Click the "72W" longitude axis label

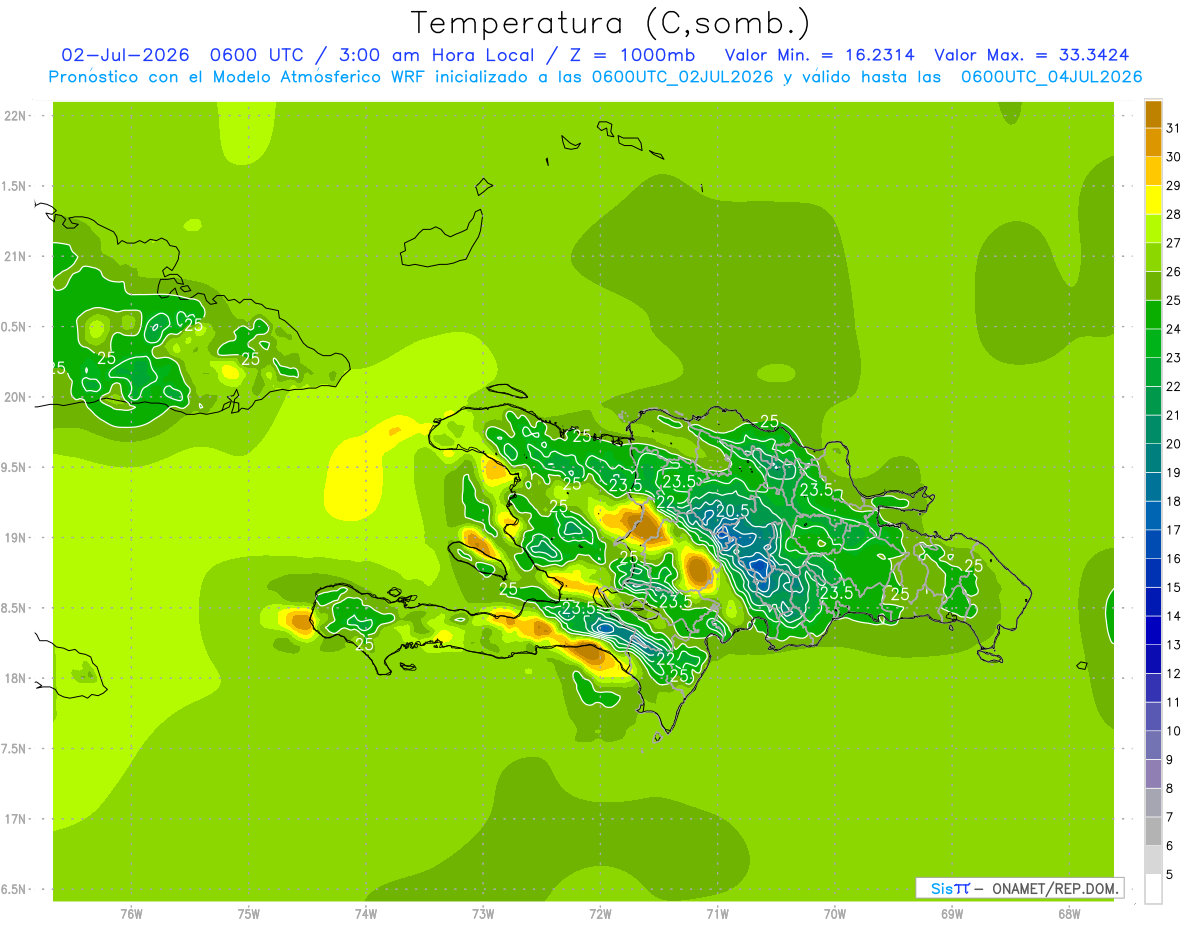click(600, 914)
